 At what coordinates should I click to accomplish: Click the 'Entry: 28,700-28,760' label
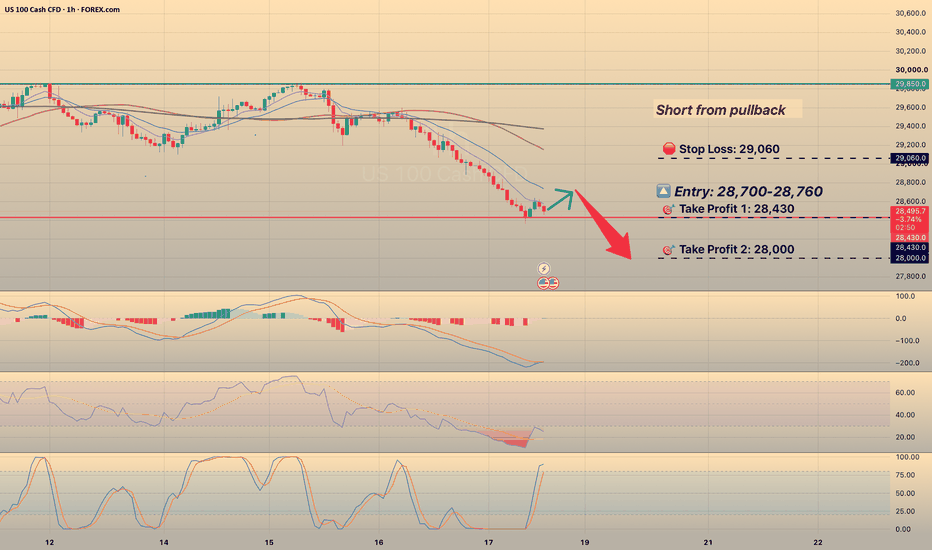[x=748, y=191]
